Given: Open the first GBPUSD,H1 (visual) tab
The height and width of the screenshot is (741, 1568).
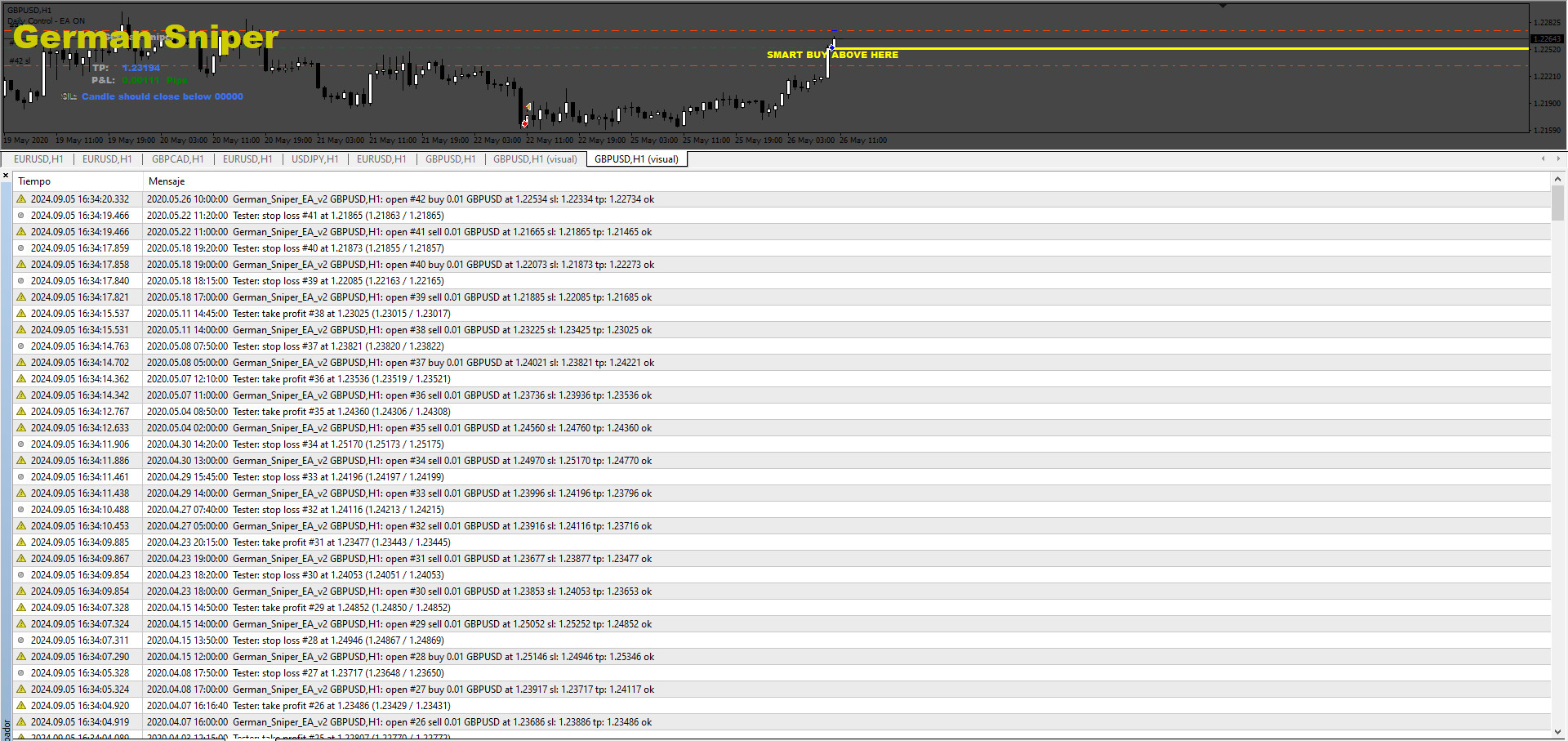Looking at the screenshot, I should pyautogui.click(x=535, y=159).
